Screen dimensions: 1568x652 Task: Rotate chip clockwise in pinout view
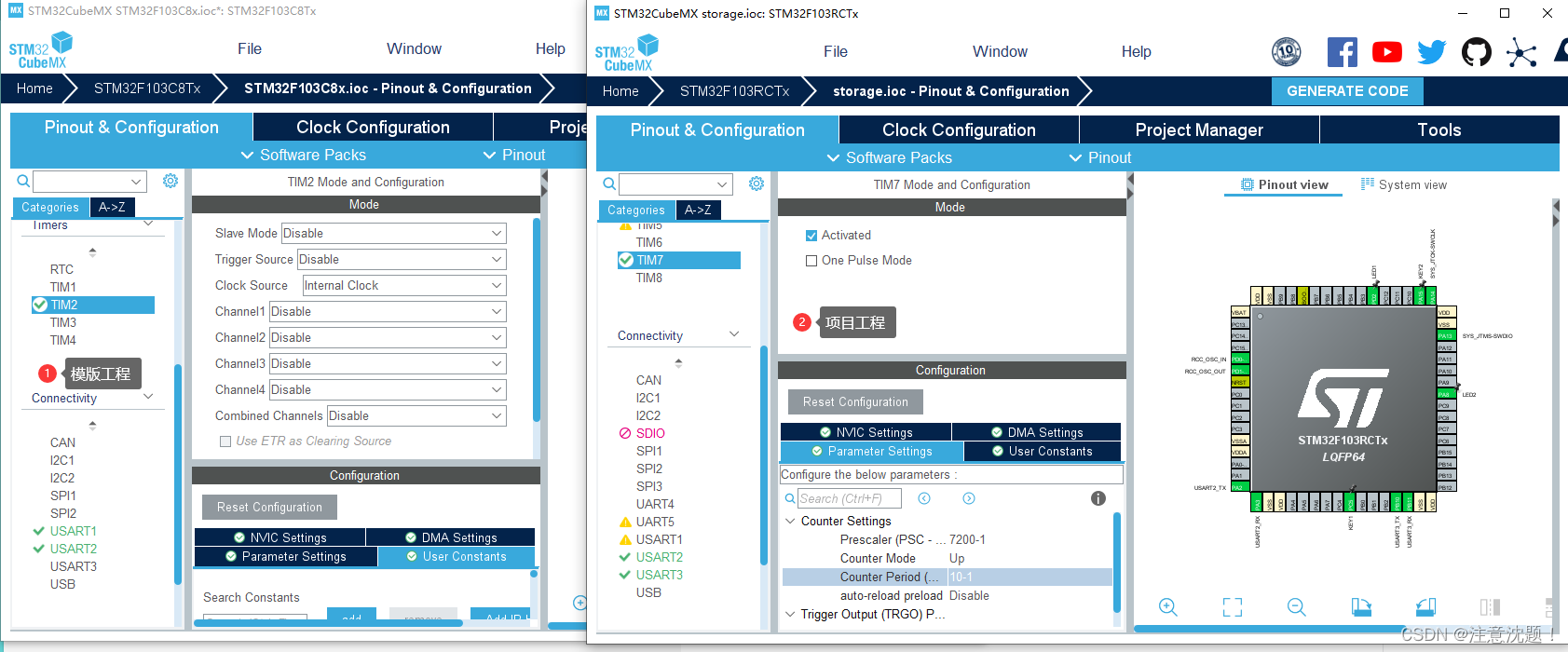click(x=1361, y=607)
